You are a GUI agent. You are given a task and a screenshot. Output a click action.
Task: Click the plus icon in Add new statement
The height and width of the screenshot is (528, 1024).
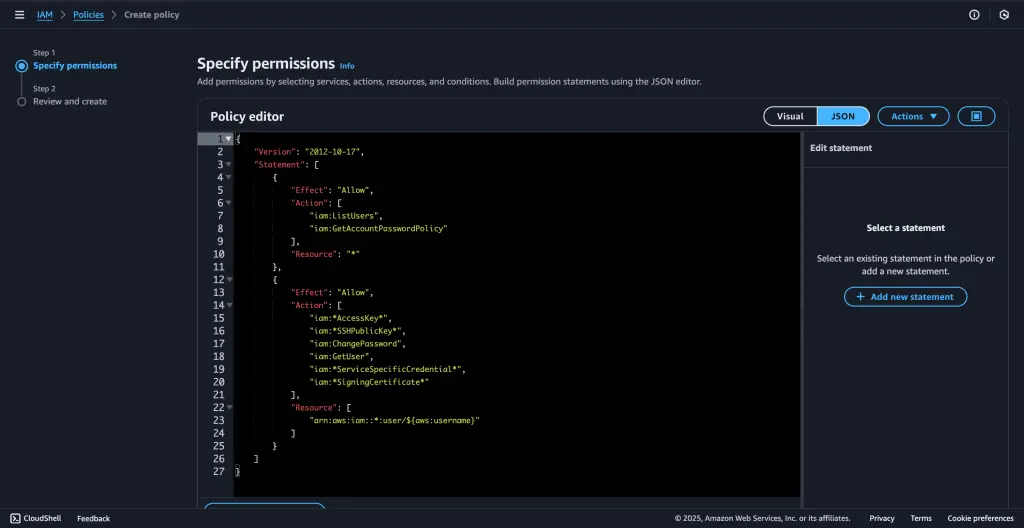pos(860,297)
